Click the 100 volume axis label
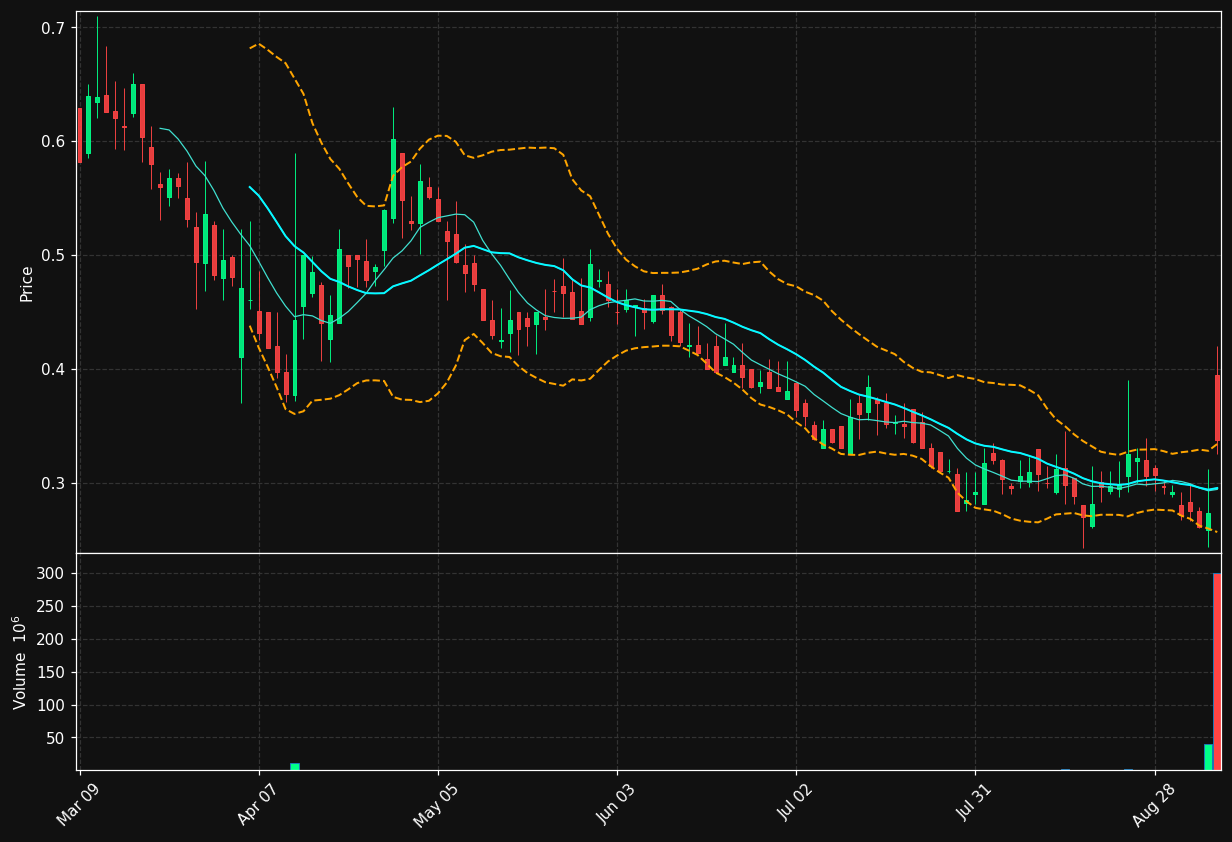The height and width of the screenshot is (842, 1232). pos(52,706)
